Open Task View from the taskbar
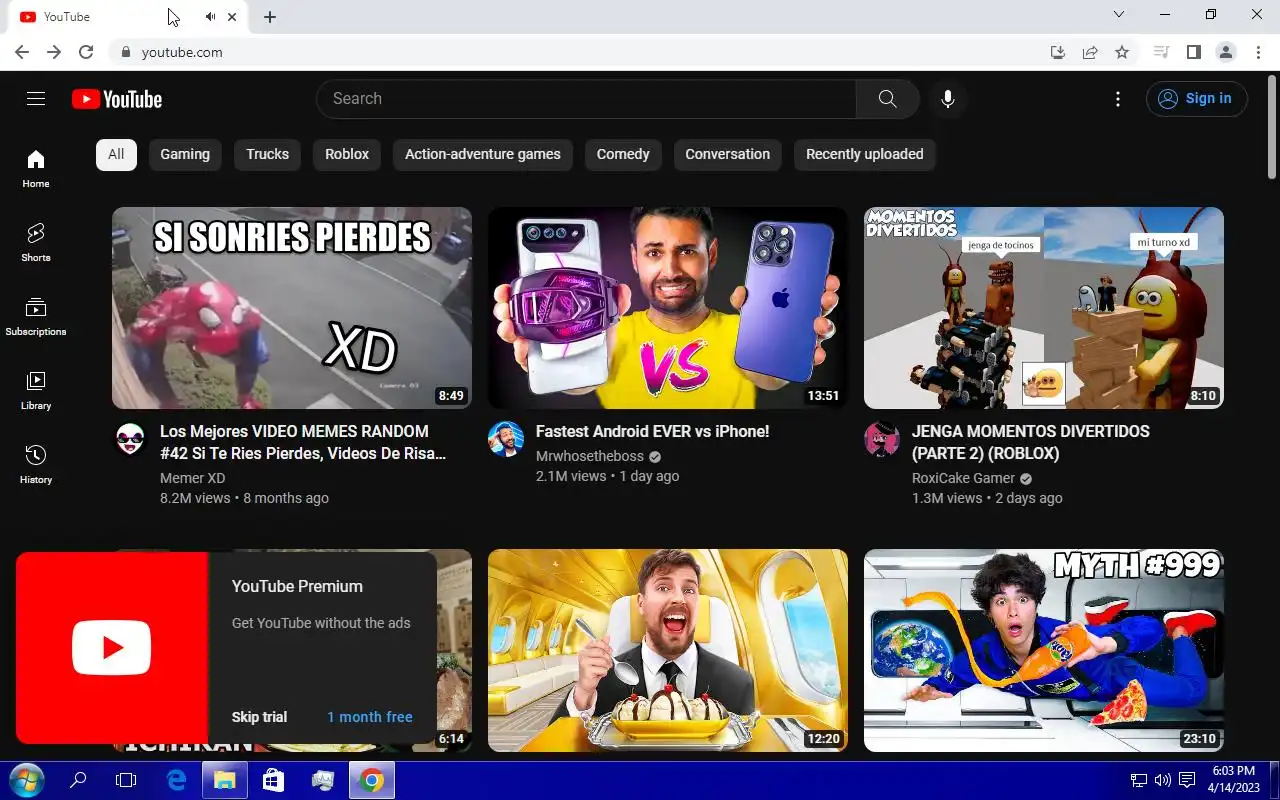The height and width of the screenshot is (800, 1280). [x=126, y=780]
